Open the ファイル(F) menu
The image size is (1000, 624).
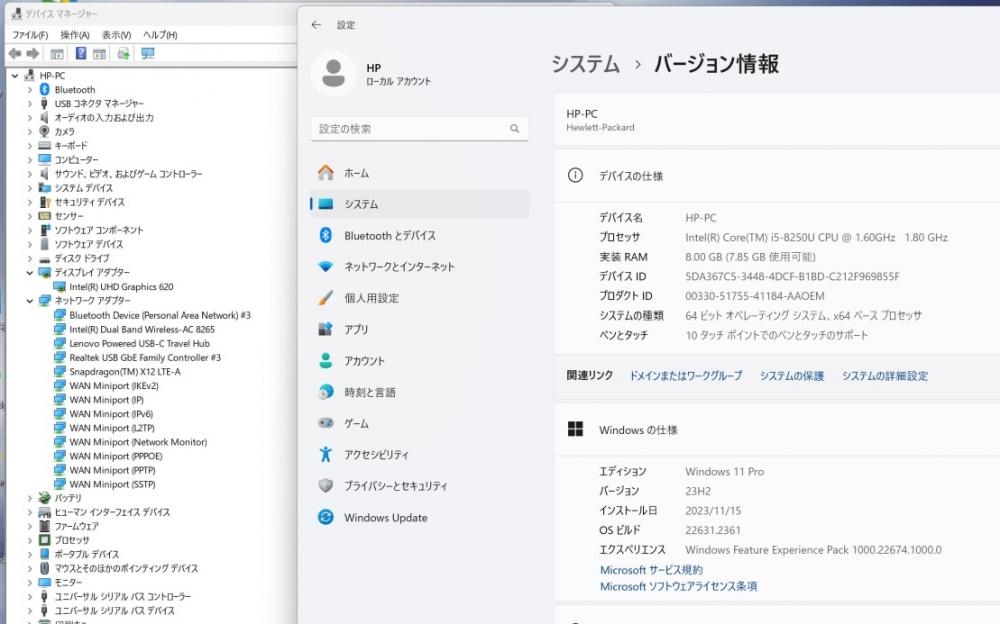(30, 34)
